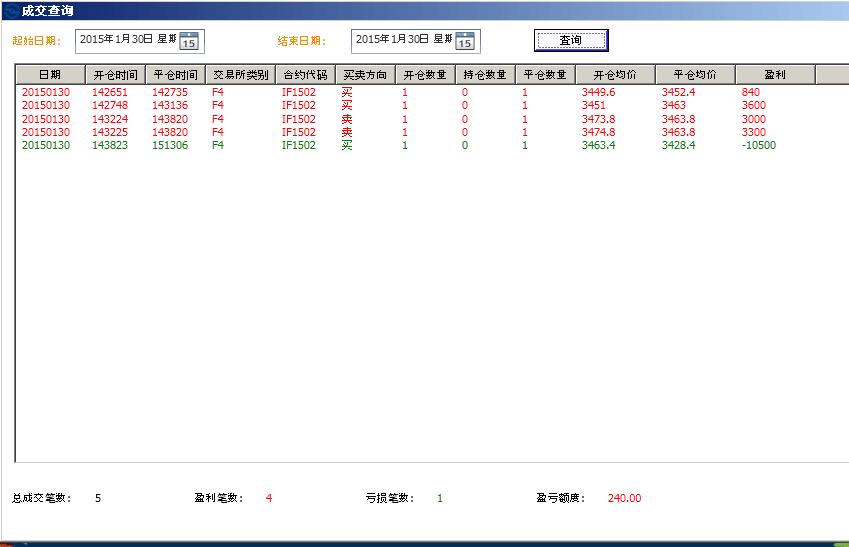This screenshot has width=849, height=547.
Task: Click the 盈亏额度 value 240.00
Action: click(624, 498)
